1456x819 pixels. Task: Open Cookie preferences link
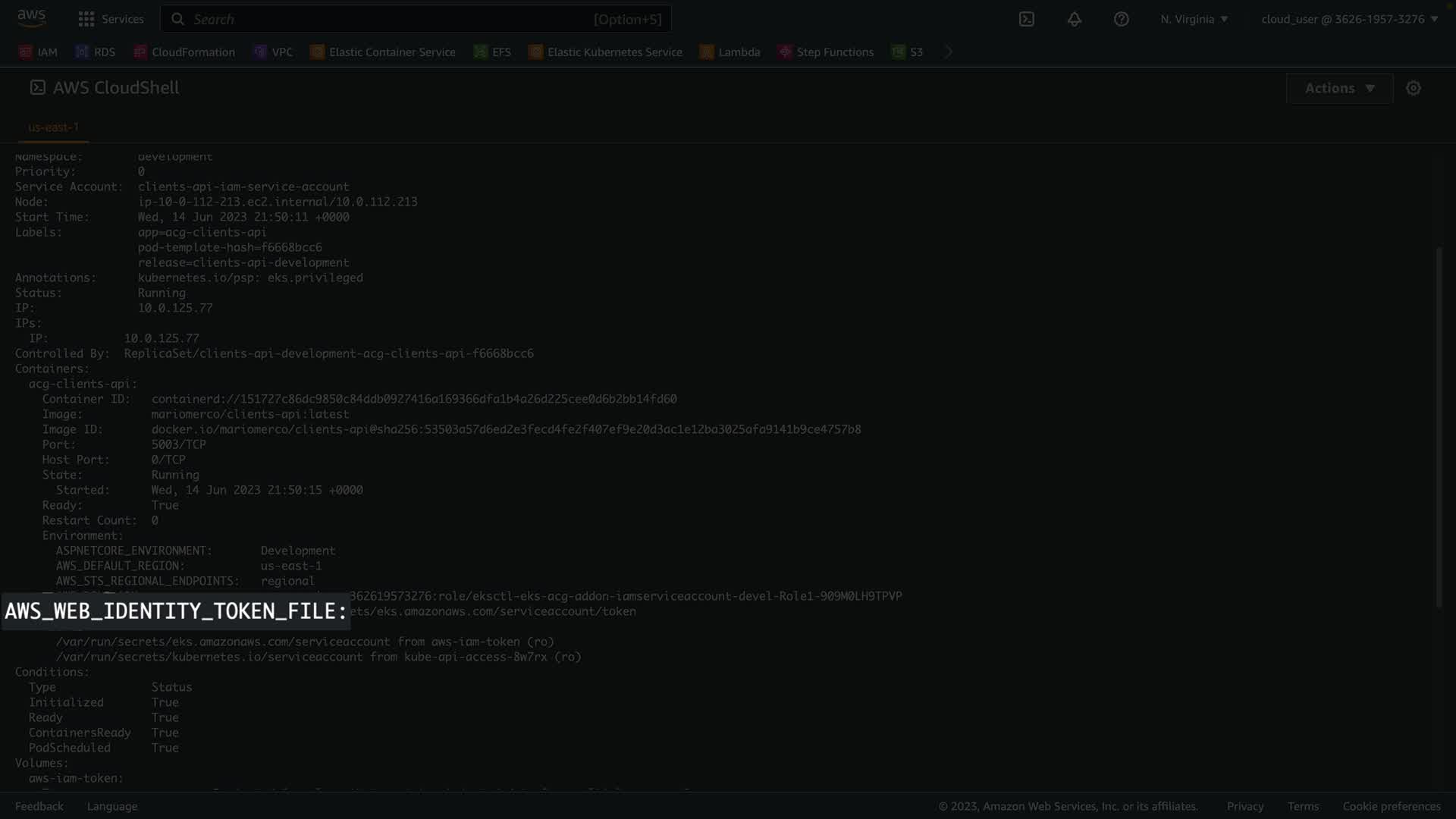tap(1391, 806)
